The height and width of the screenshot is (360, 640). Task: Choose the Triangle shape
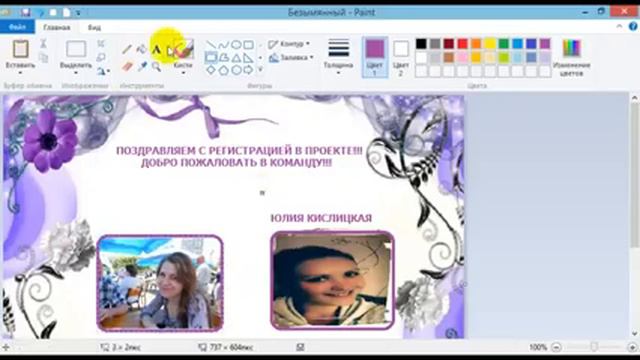236,58
